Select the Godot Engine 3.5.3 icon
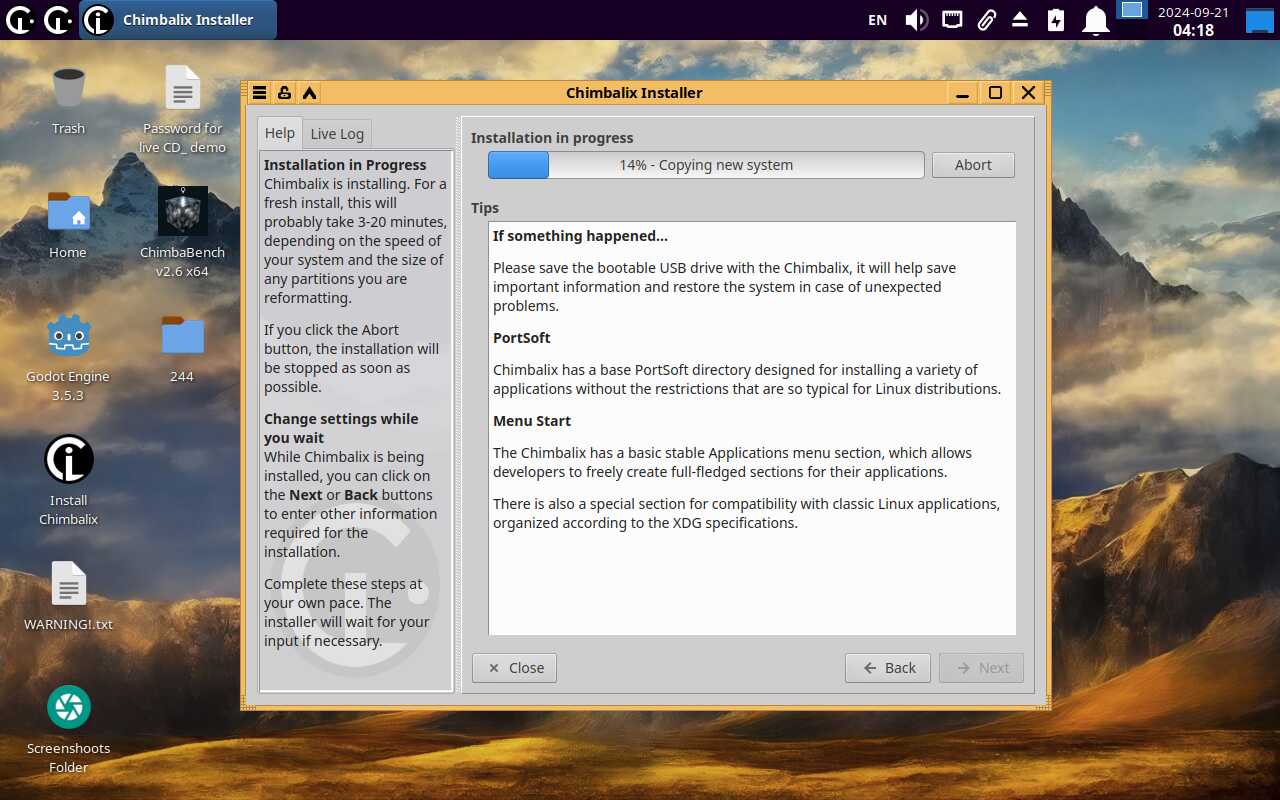The width and height of the screenshot is (1280, 800). pos(68,357)
